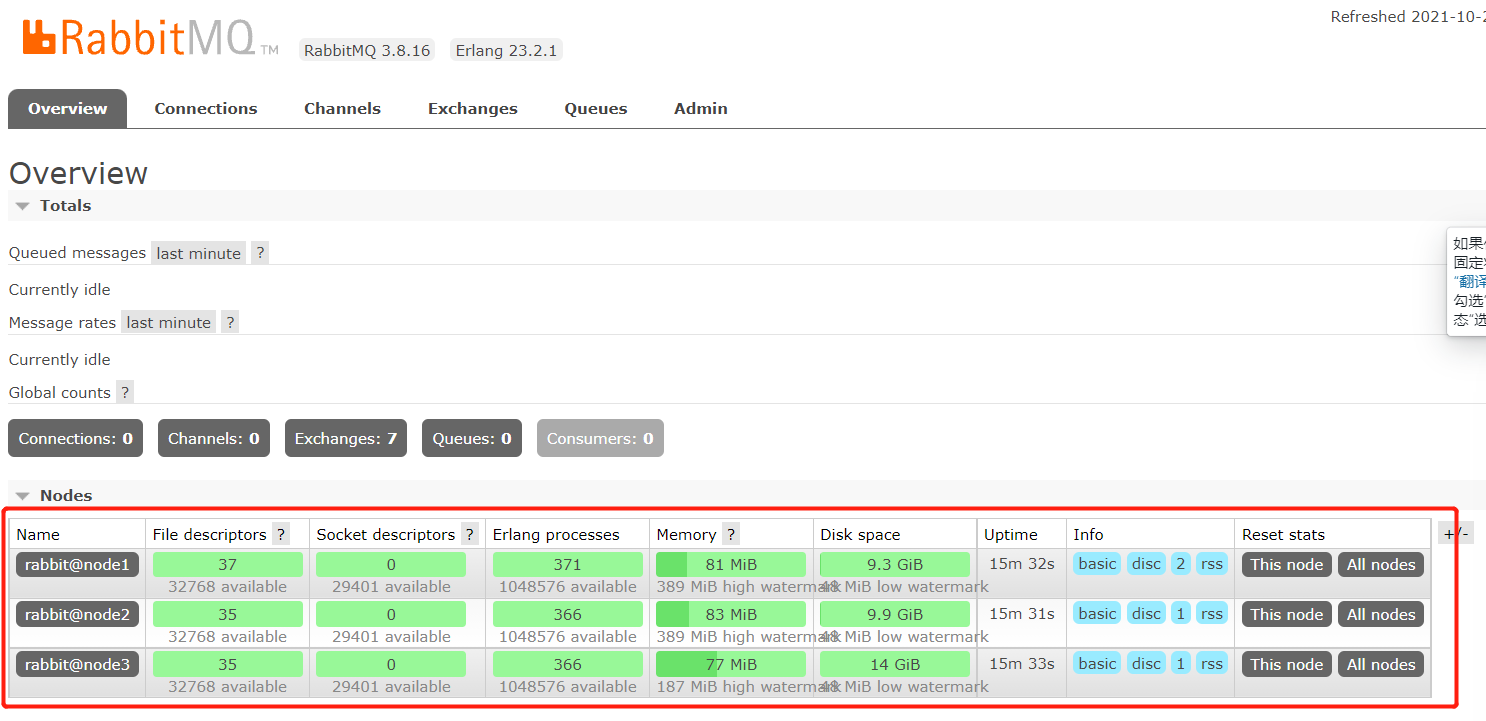Viewport: 1486px width, 721px height.
Task: Reset stats for All nodes in rabbit@node3 row
Action: click(x=1381, y=664)
